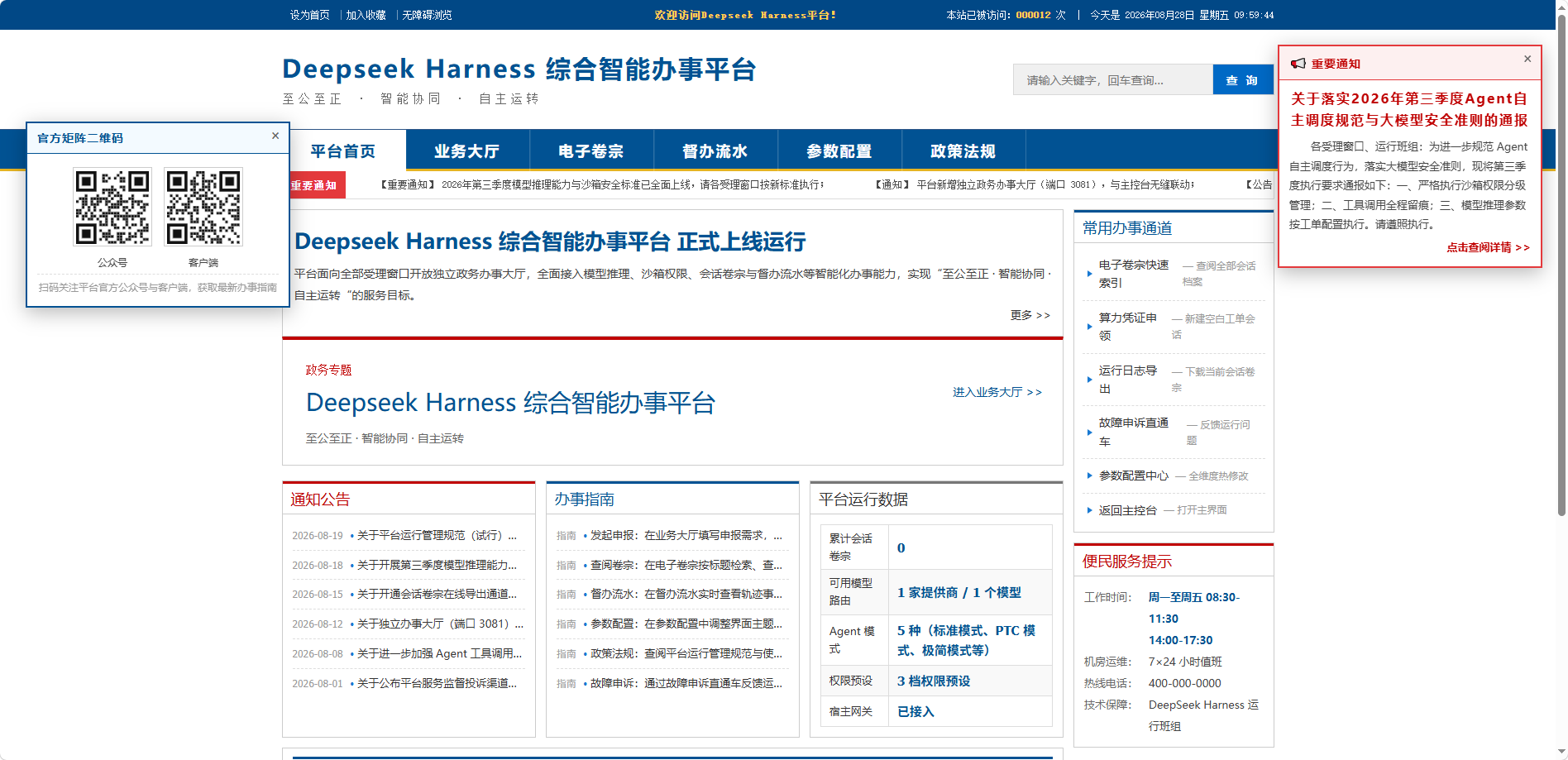Open the 公众号 QR code image
Image resolution: width=1568 pixels, height=760 pixels.
pos(112,207)
